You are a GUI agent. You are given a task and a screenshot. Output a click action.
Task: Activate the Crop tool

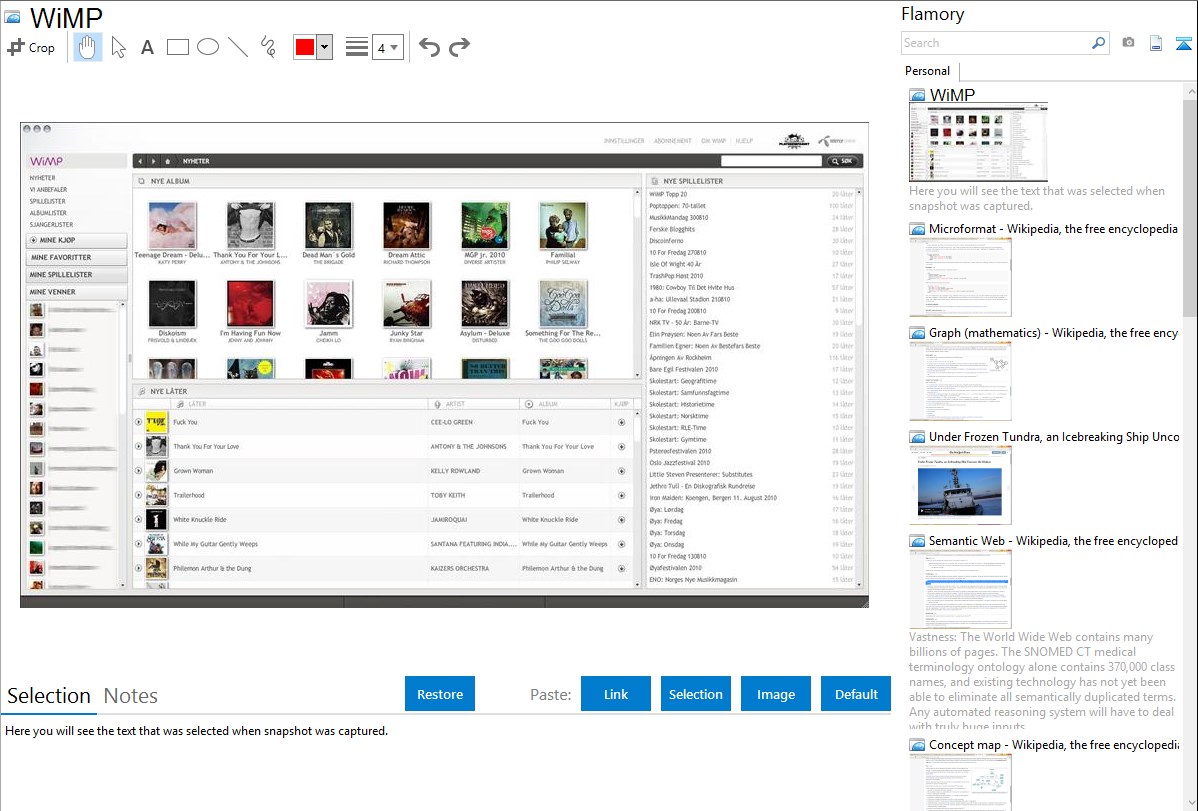tap(31, 47)
